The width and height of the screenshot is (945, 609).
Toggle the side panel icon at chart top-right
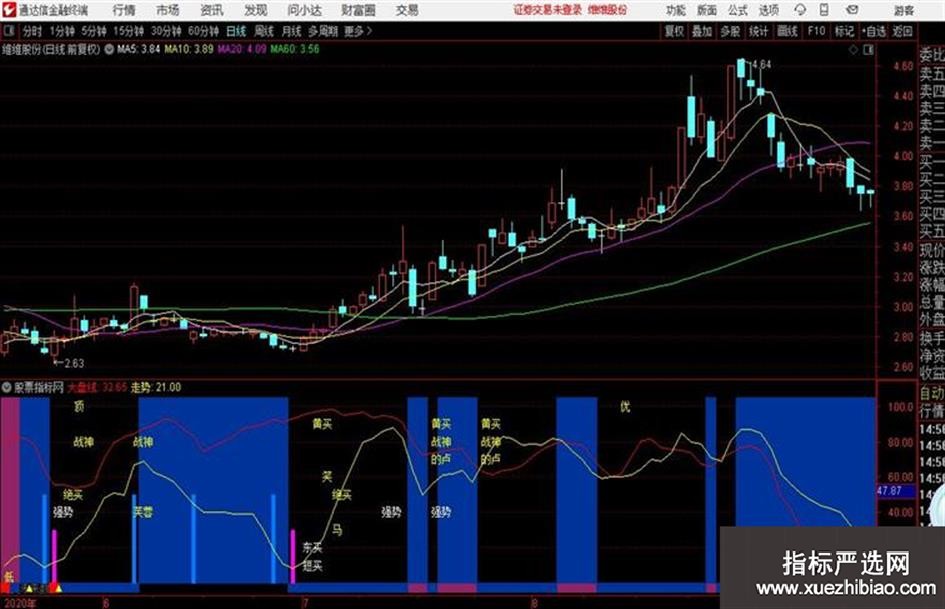868,50
